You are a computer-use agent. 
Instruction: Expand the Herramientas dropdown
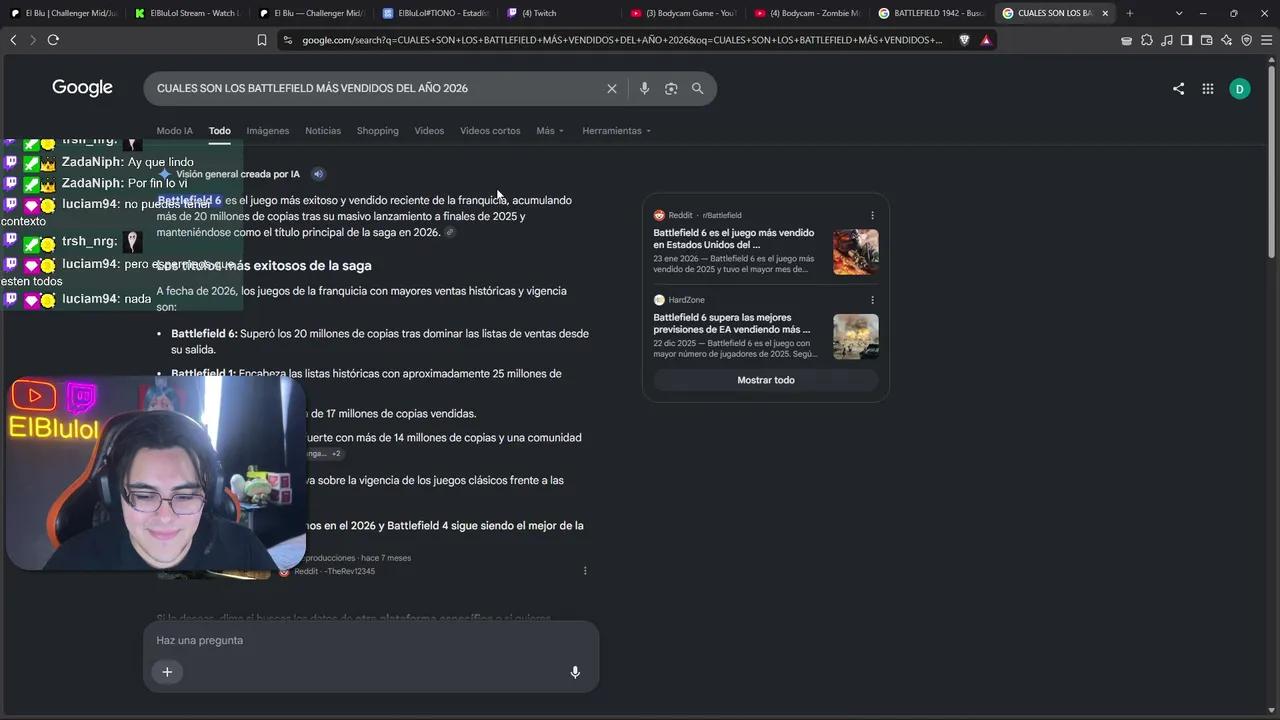616,131
